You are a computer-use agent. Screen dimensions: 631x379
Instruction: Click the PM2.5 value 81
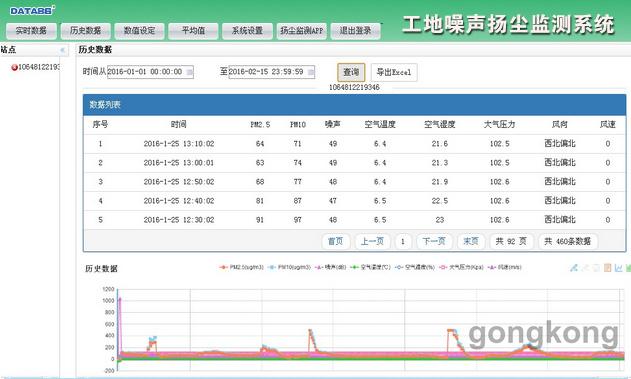[260, 201]
